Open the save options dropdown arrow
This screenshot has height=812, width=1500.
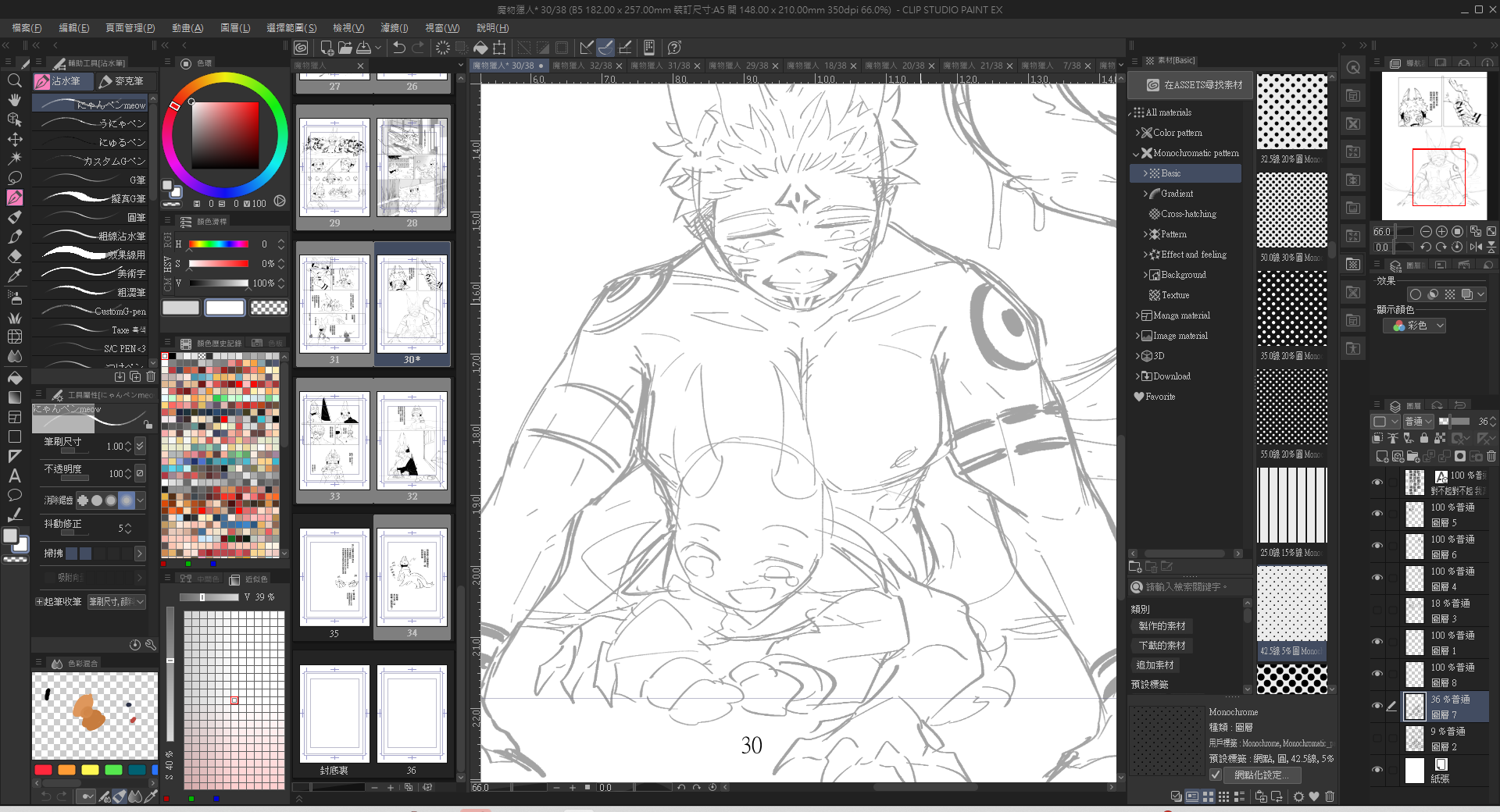coord(378,48)
